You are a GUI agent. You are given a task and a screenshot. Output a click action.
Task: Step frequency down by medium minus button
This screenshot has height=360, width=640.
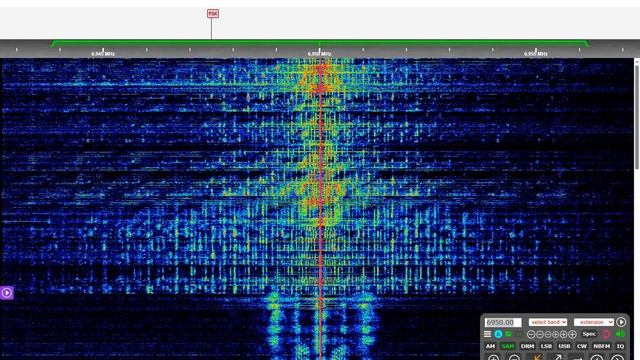coord(540,334)
